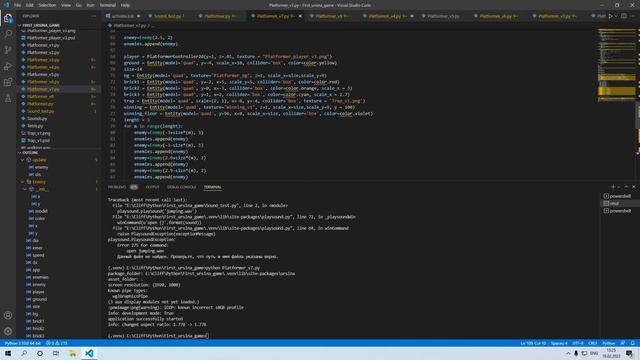This screenshot has height=360, width=640.
Task: Open Sound_test.py in Explorer file list
Action: tap(40, 111)
